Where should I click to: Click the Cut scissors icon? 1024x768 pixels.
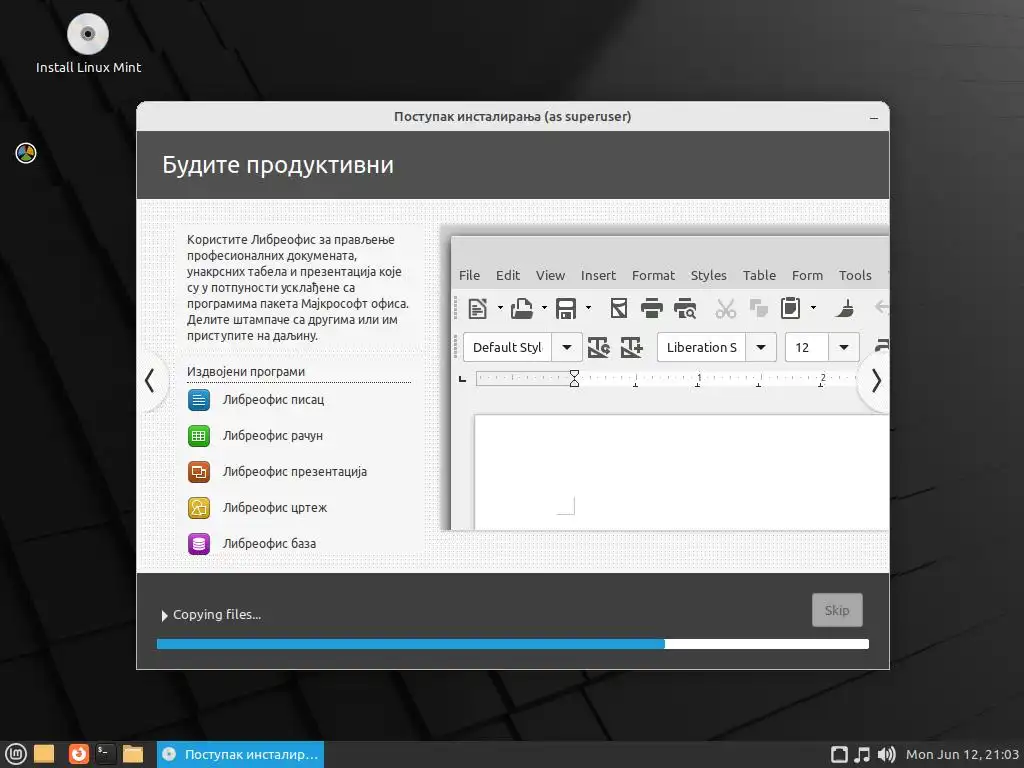point(725,308)
